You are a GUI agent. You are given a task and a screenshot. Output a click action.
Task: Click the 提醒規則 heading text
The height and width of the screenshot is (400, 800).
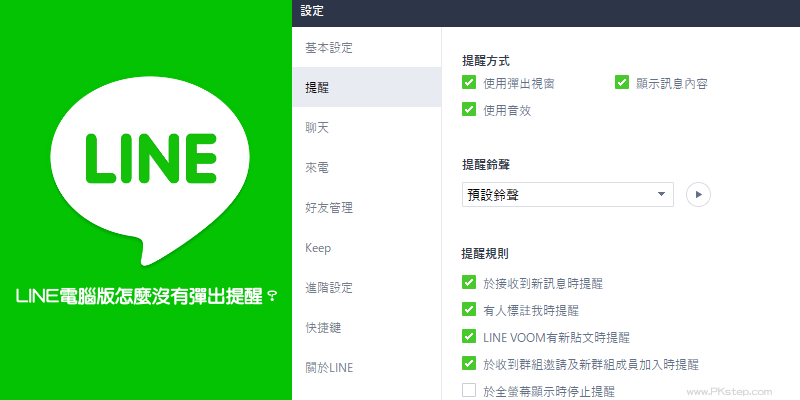point(485,253)
